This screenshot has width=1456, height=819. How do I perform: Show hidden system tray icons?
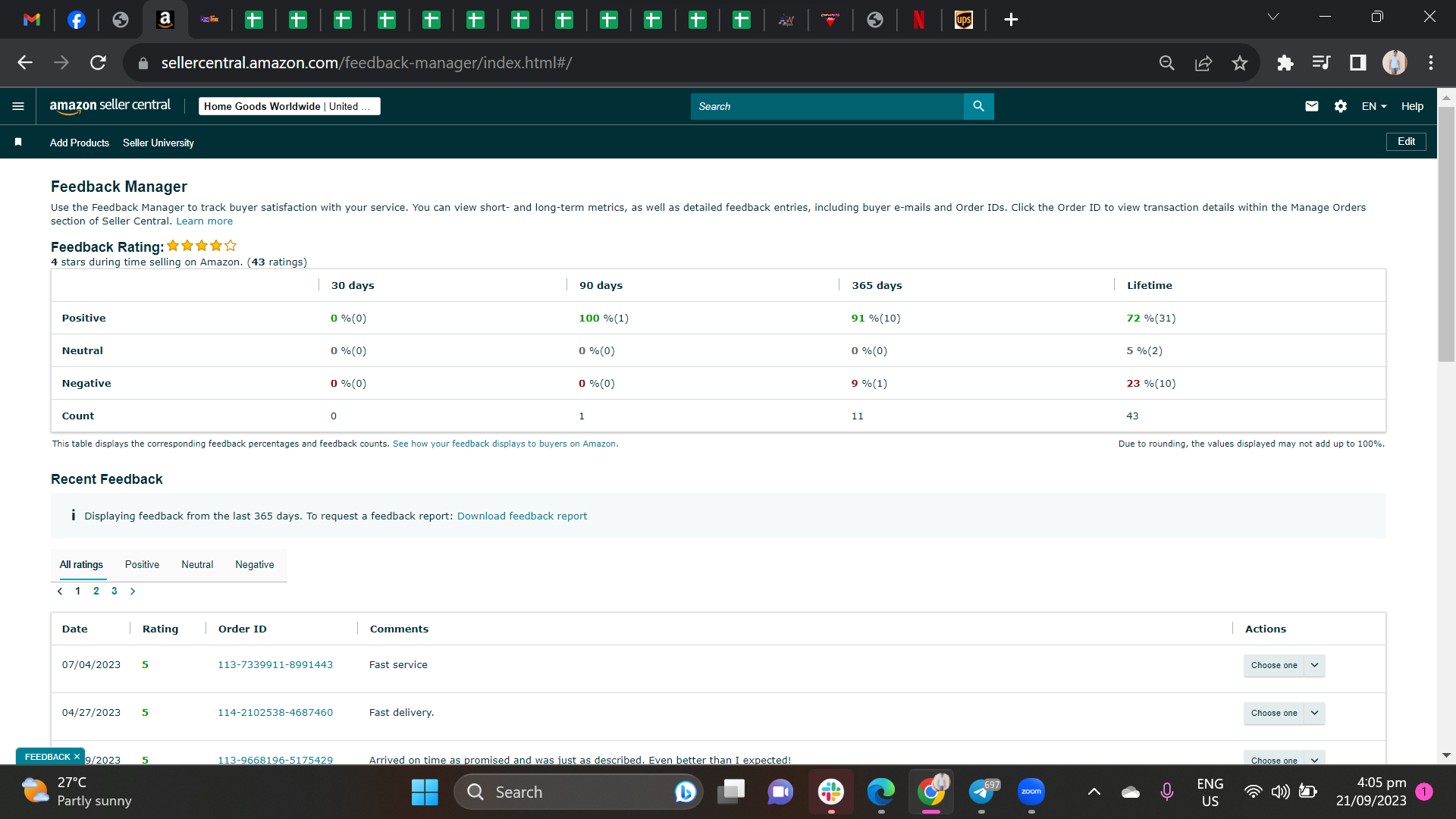click(x=1094, y=792)
